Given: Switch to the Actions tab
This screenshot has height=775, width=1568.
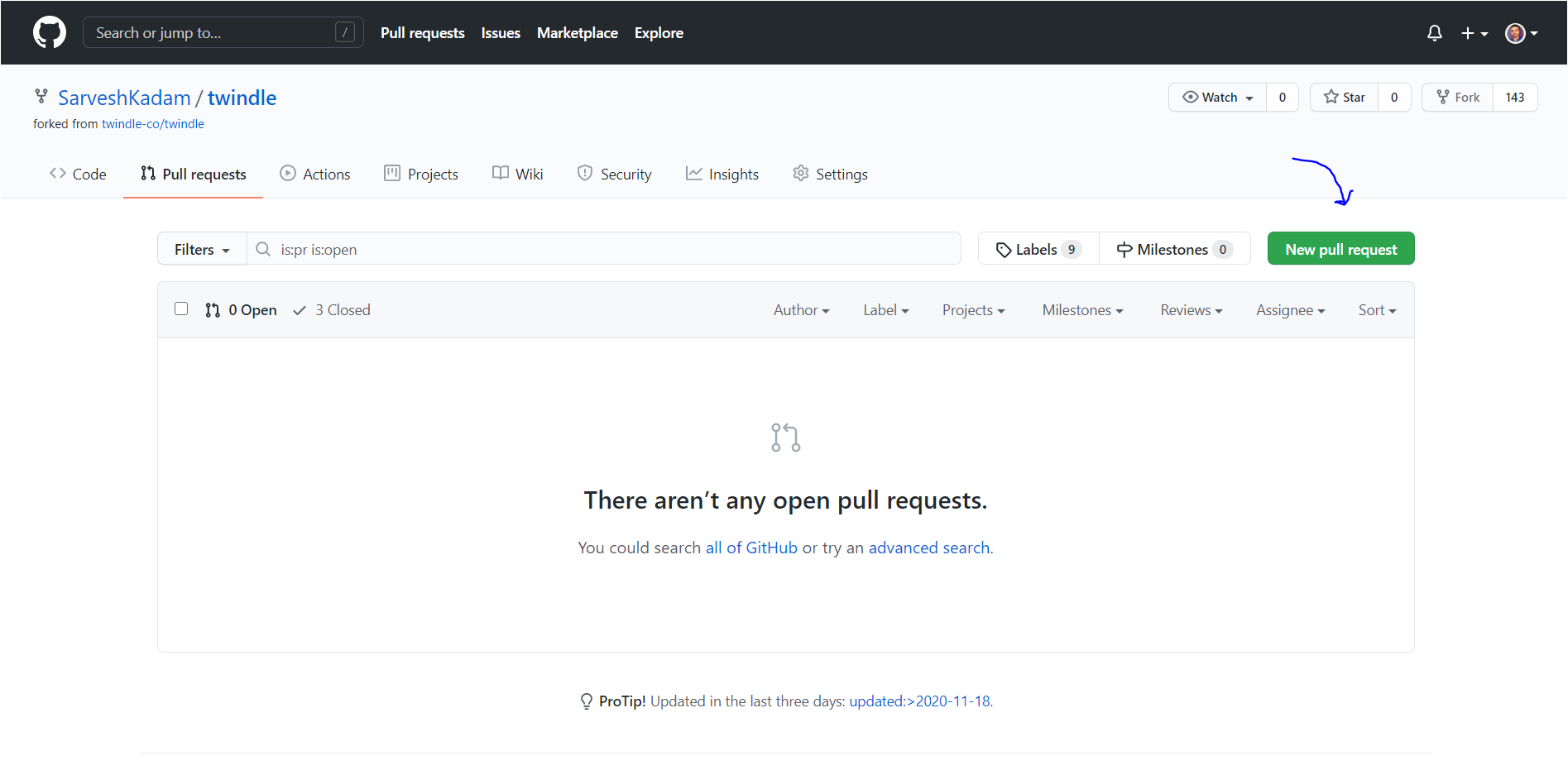Looking at the screenshot, I should click(x=315, y=174).
